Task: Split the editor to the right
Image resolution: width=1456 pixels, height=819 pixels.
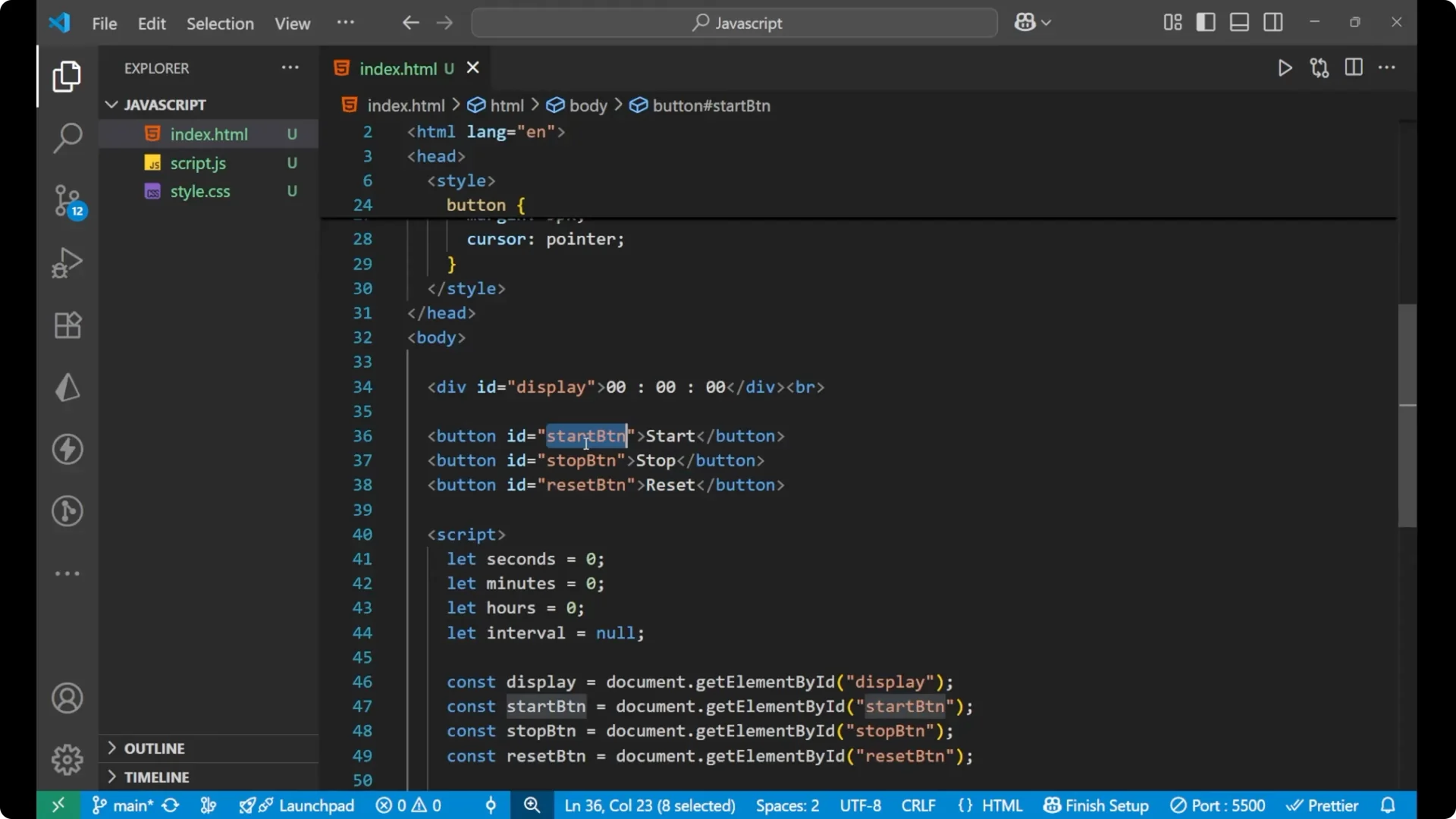Action: pos(1354,67)
